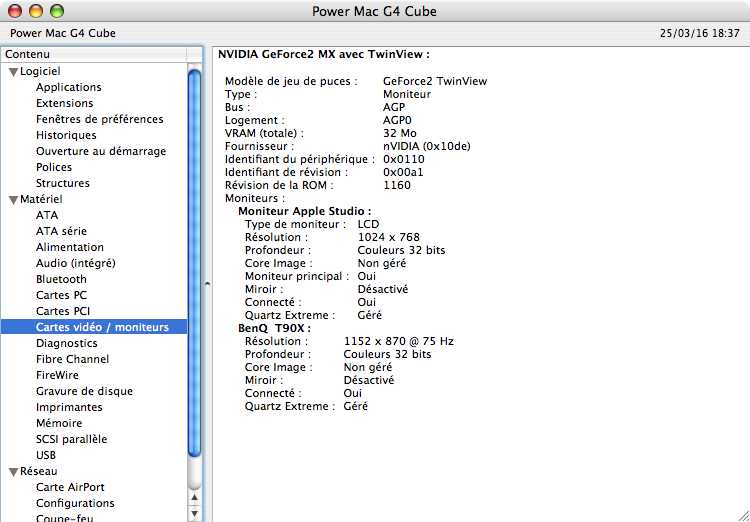Image resolution: width=750 pixels, height=522 pixels.
Task: Collapse the Logiciel section triangle
Action: pyautogui.click(x=13, y=72)
